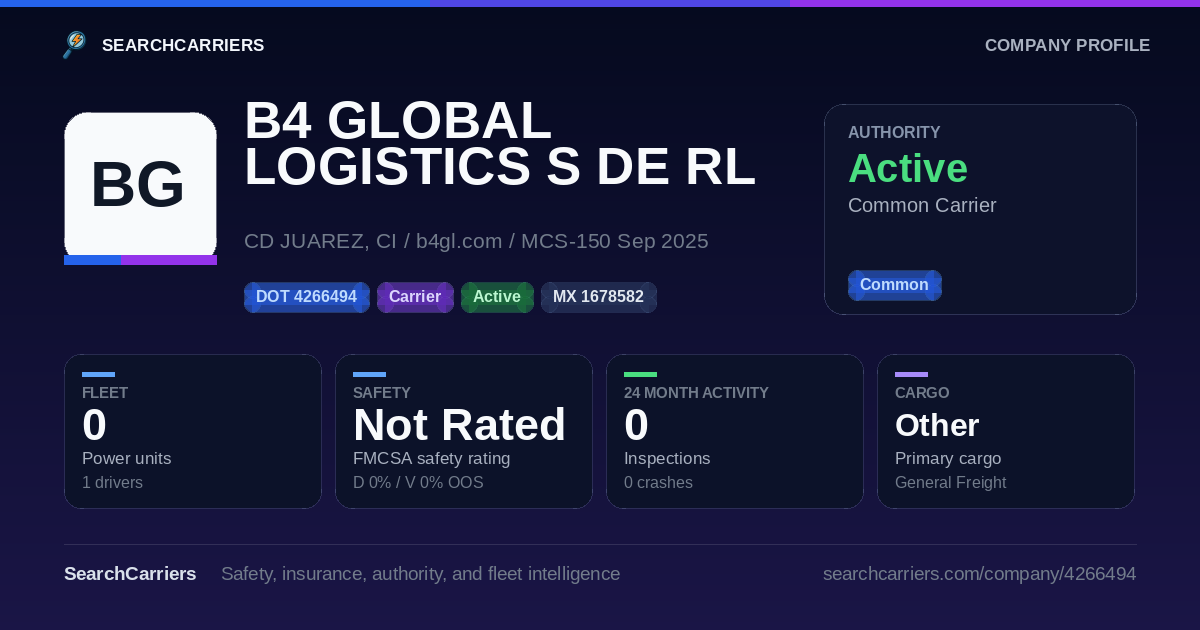This screenshot has height=630, width=1200.
Task: Click the SEARCHCARRIERS header brand text
Action: point(183,45)
